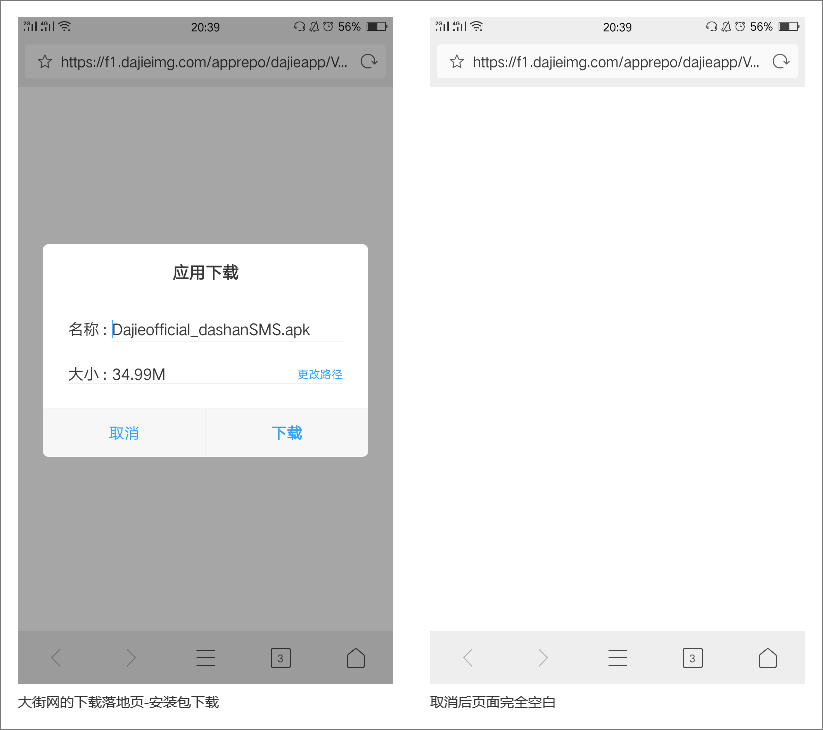Image resolution: width=823 pixels, height=730 pixels.
Task: Go forward in the right phone browser
Action: click(x=543, y=657)
